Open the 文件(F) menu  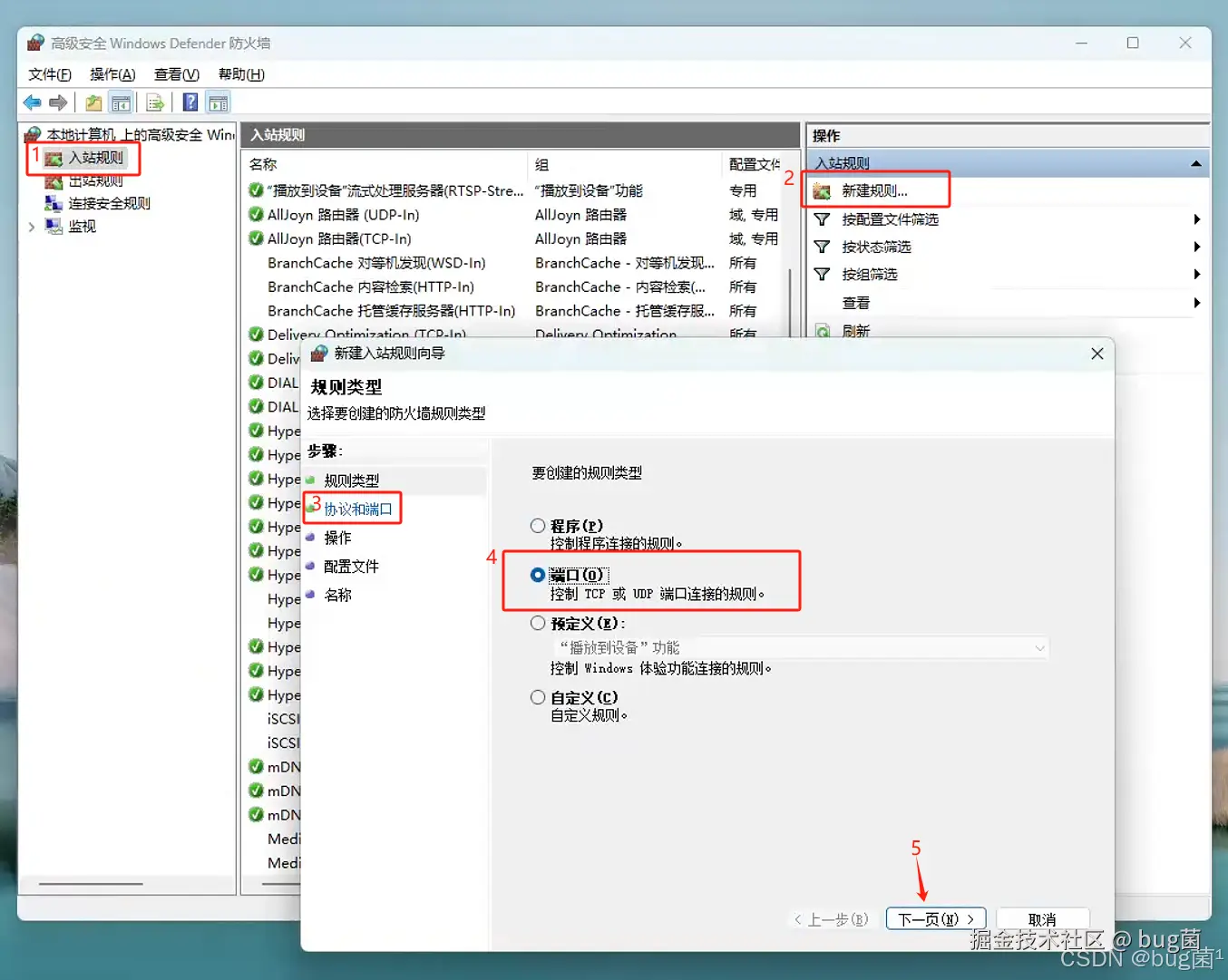coord(50,74)
